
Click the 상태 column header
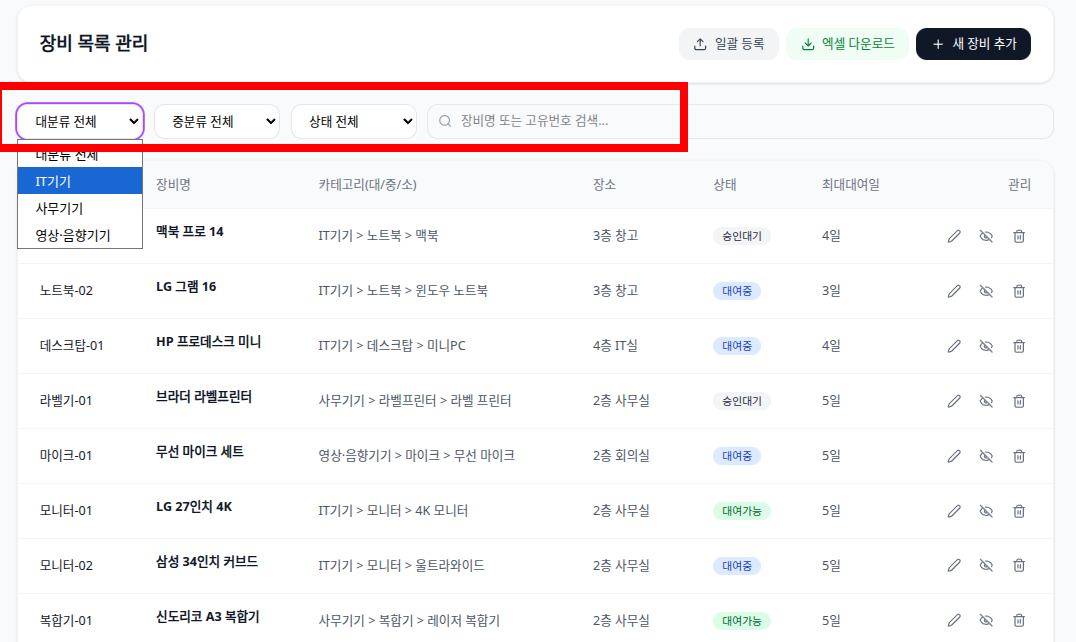point(725,185)
